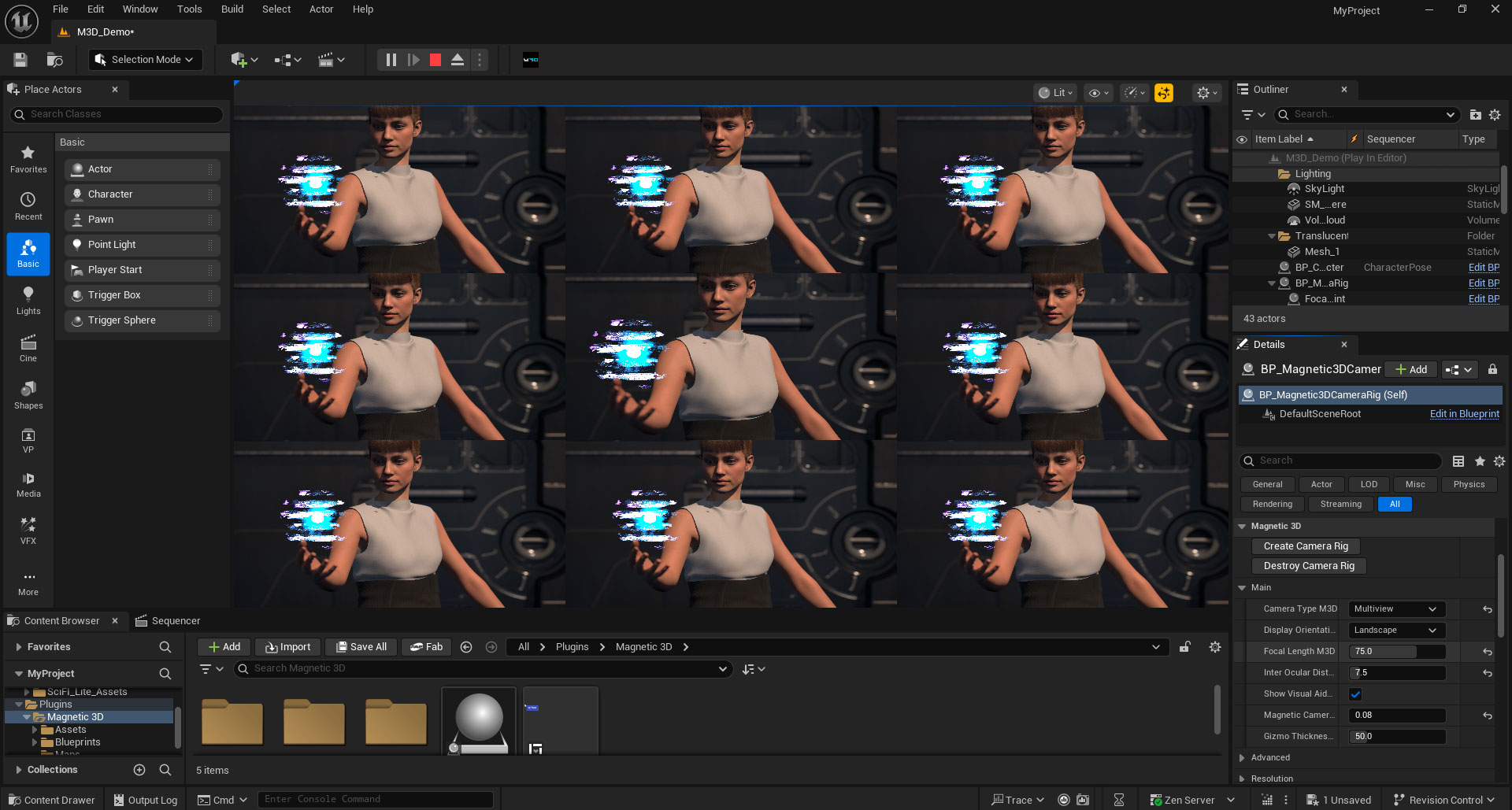Open Content Browser settings gear
The width and height of the screenshot is (1512, 810).
point(1215,647)
